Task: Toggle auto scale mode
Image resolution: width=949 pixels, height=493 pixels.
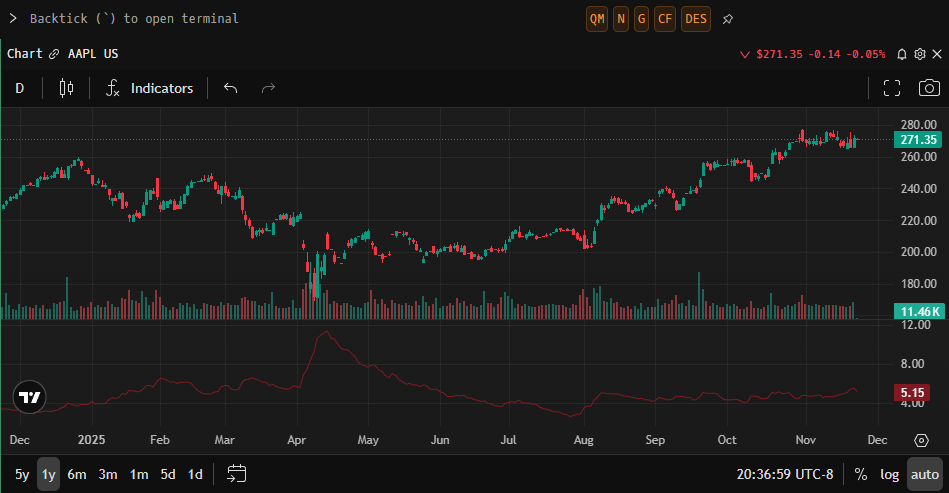Action: pyautogui.click(x=925, y=474)
